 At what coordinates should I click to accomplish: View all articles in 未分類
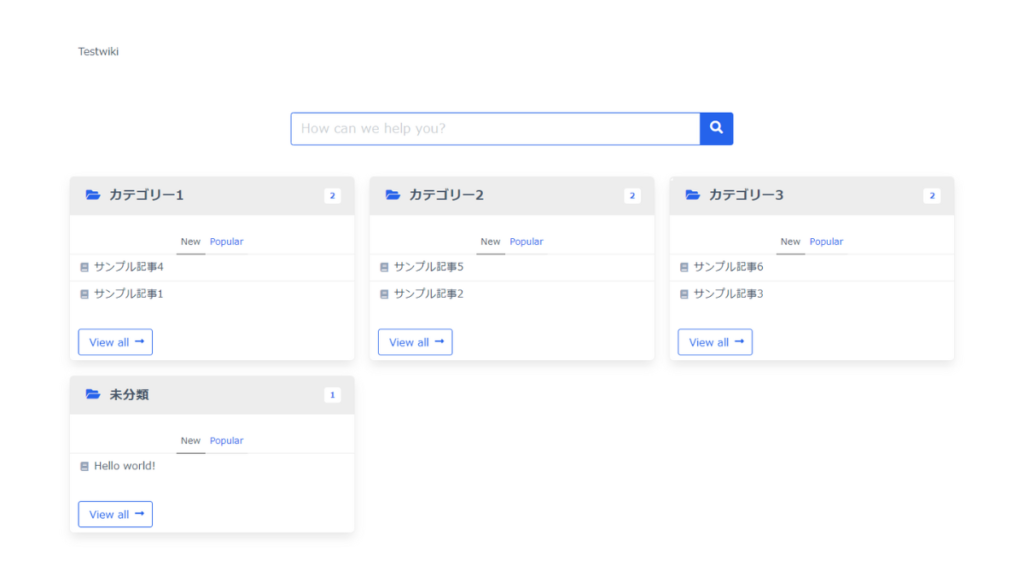[116, 515]
